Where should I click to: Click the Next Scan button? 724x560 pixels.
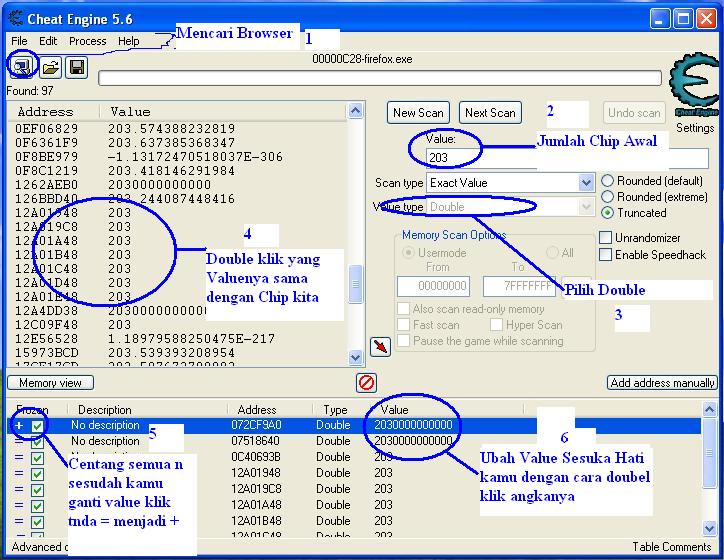tap(490, 113)
